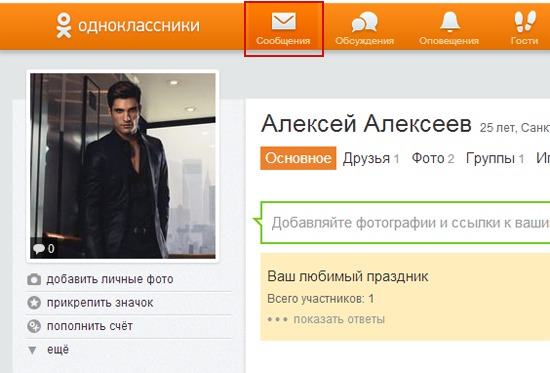Switch to the Друзья tab

pos(371,159)
